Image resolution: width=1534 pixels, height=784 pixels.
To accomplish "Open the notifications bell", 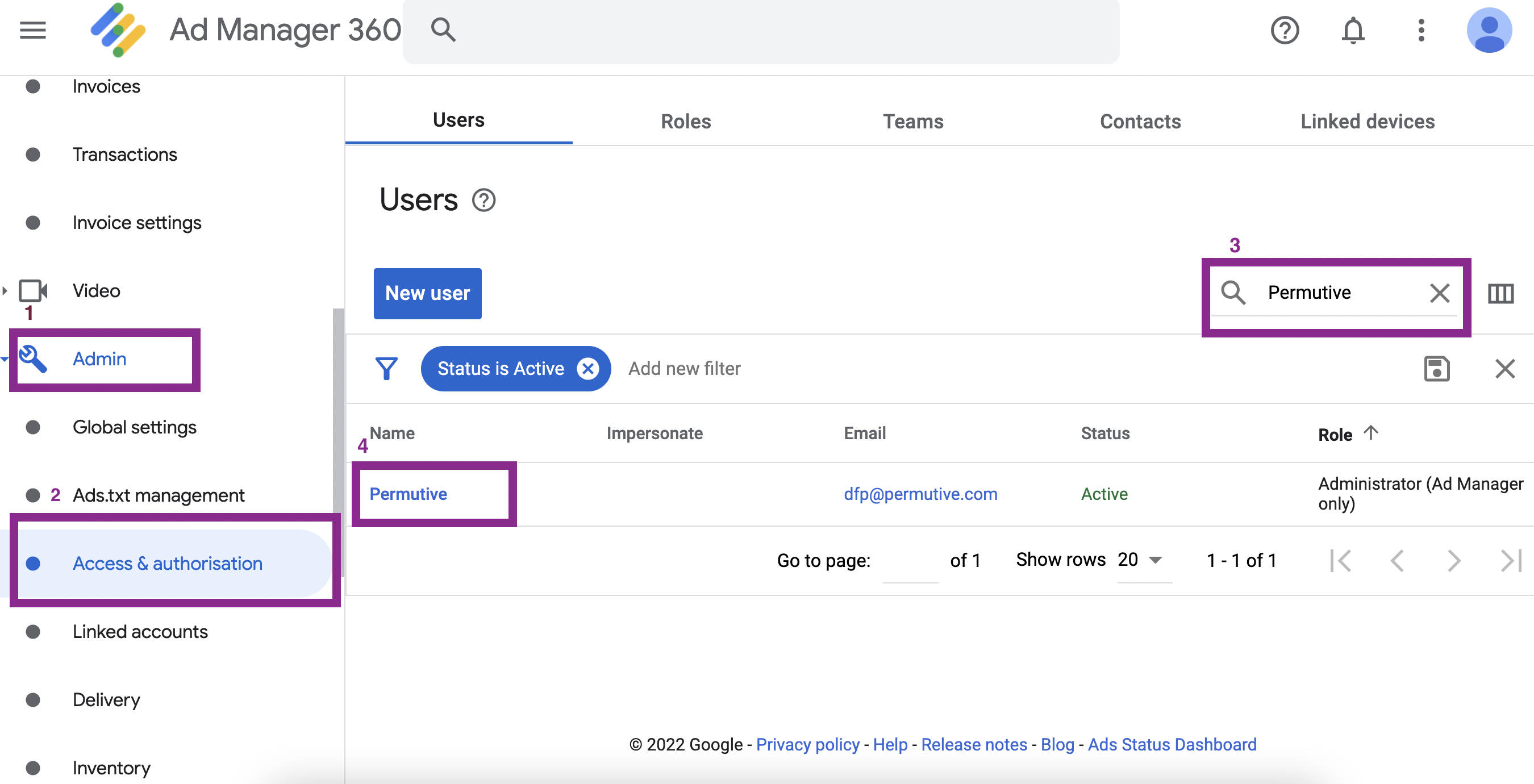I will coord(1352,30).
